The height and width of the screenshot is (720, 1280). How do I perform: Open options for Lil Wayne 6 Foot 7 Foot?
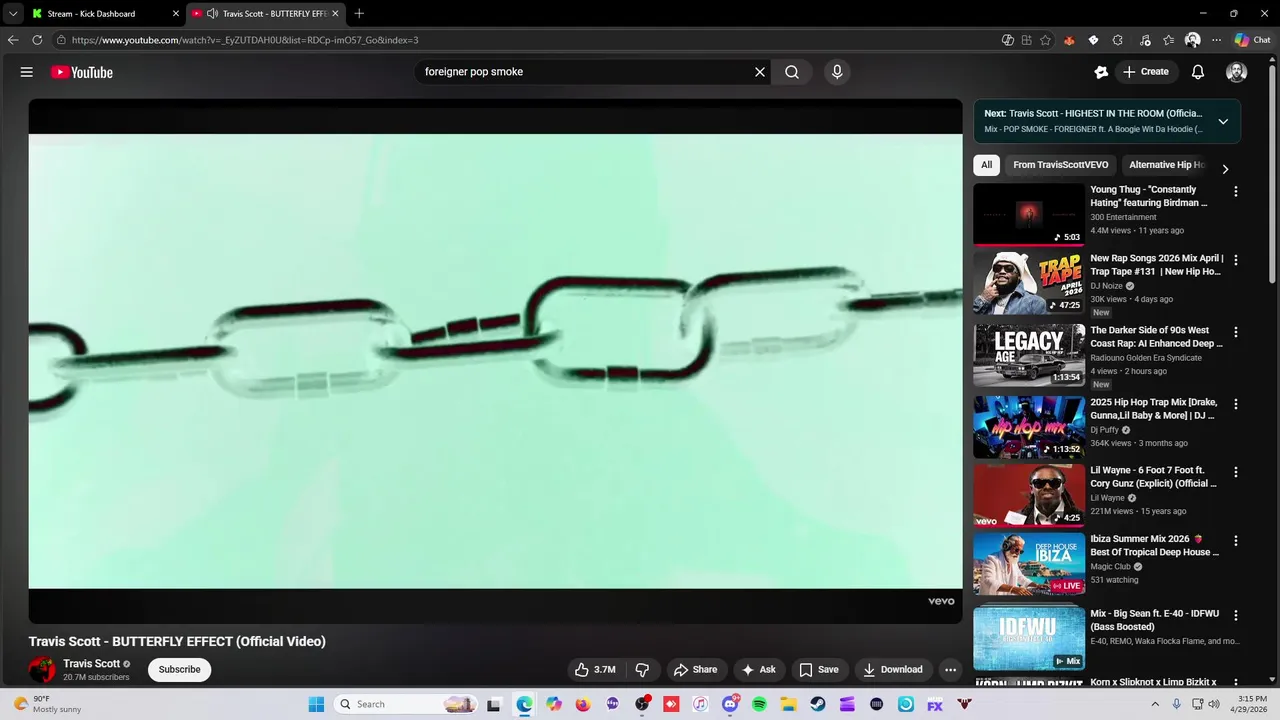1235,472
